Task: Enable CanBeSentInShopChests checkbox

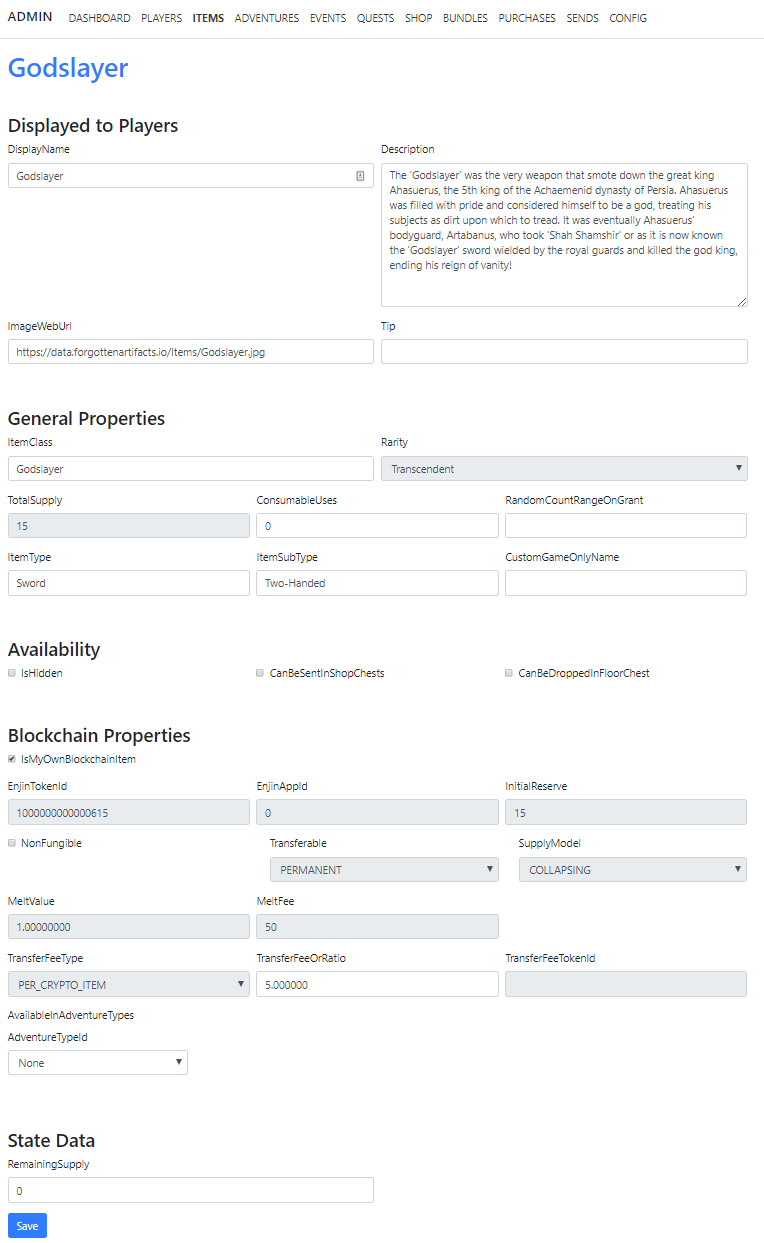Action: (x=260, y=673)
